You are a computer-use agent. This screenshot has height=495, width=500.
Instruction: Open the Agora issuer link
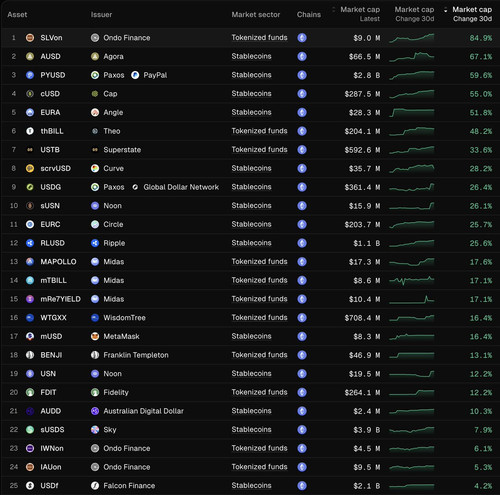coord(113,56)
